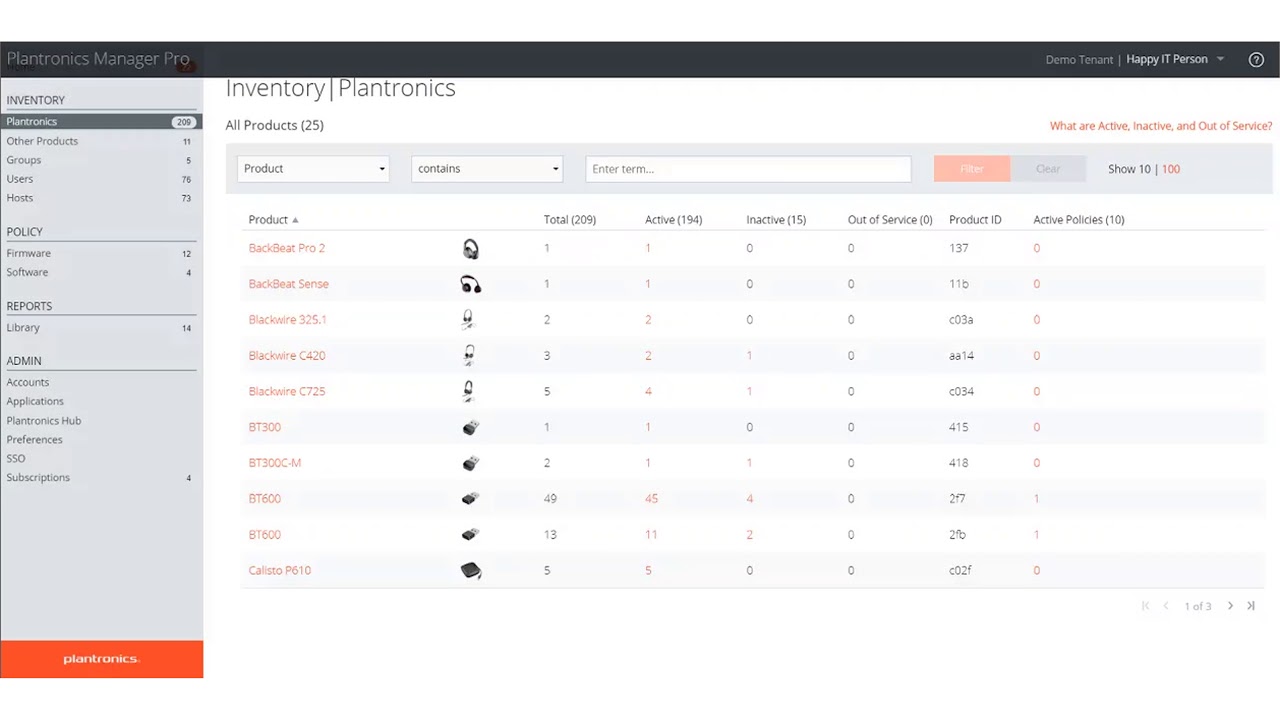Open the BT300C-M product link

click(x=275, y=463)
